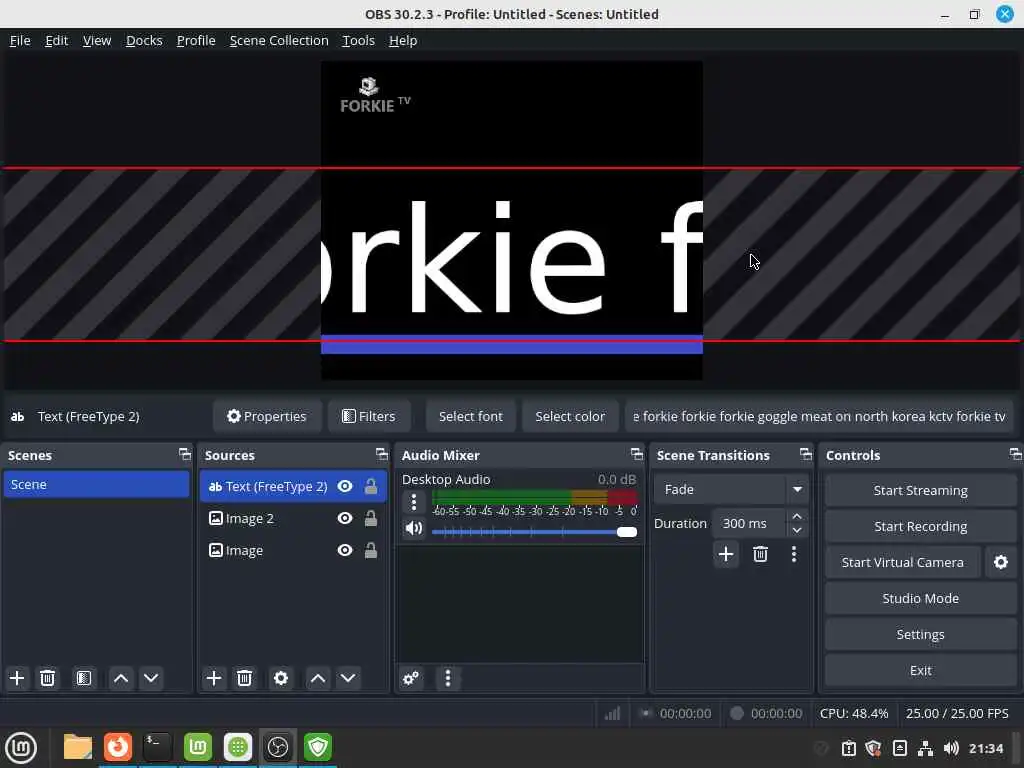1024x768 pixels.
Task: Lock the Image 2 source
Action: click(x=370, y=518)
